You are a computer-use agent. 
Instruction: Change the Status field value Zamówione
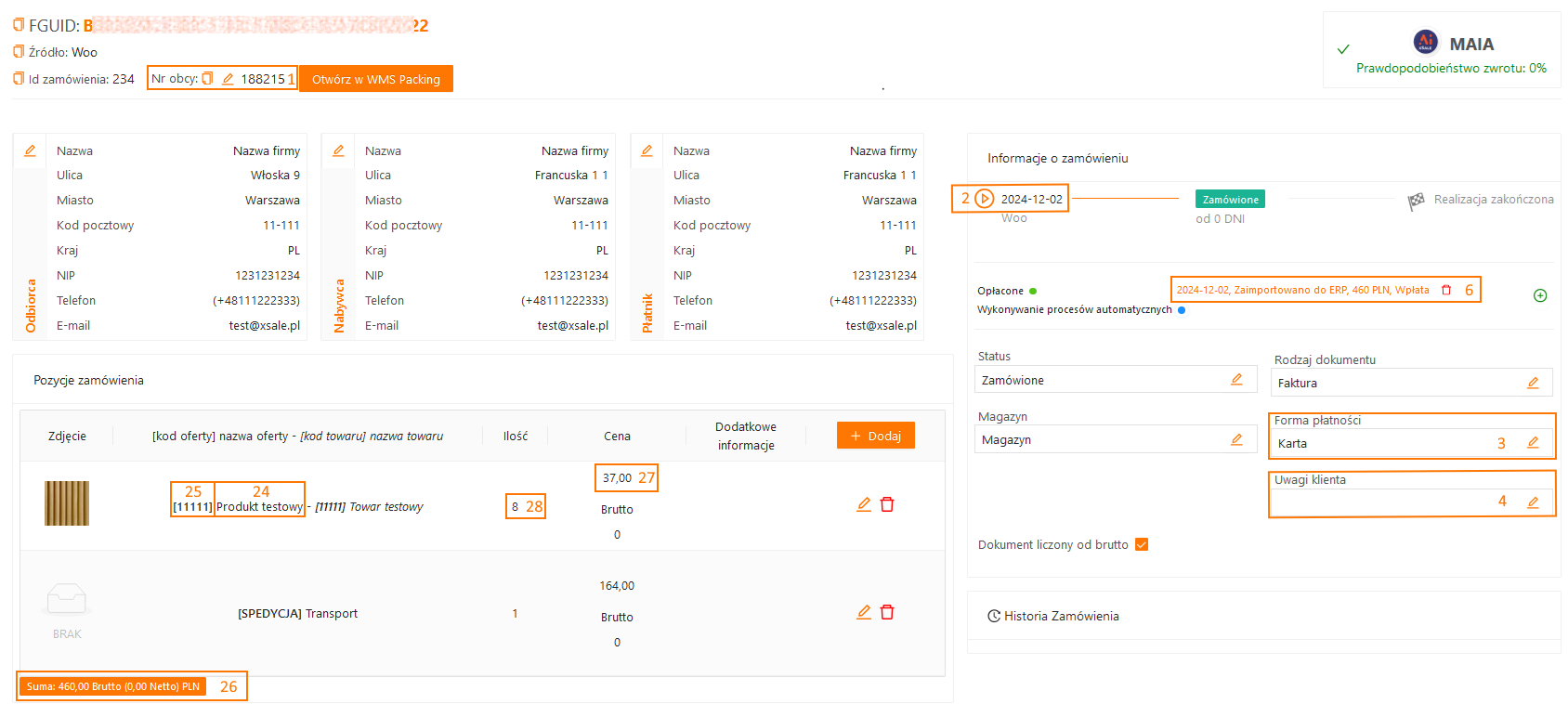1236,380
